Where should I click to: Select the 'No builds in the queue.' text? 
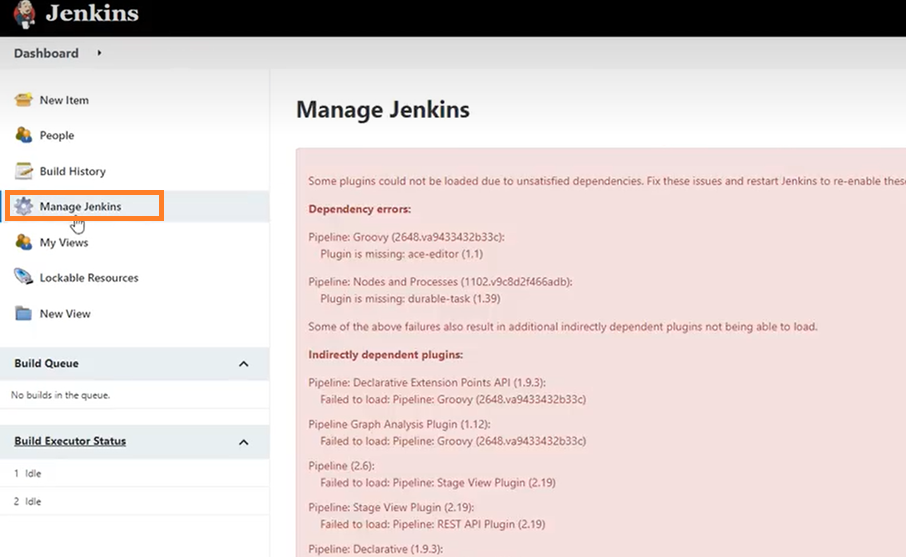click(x=60, y=395)
